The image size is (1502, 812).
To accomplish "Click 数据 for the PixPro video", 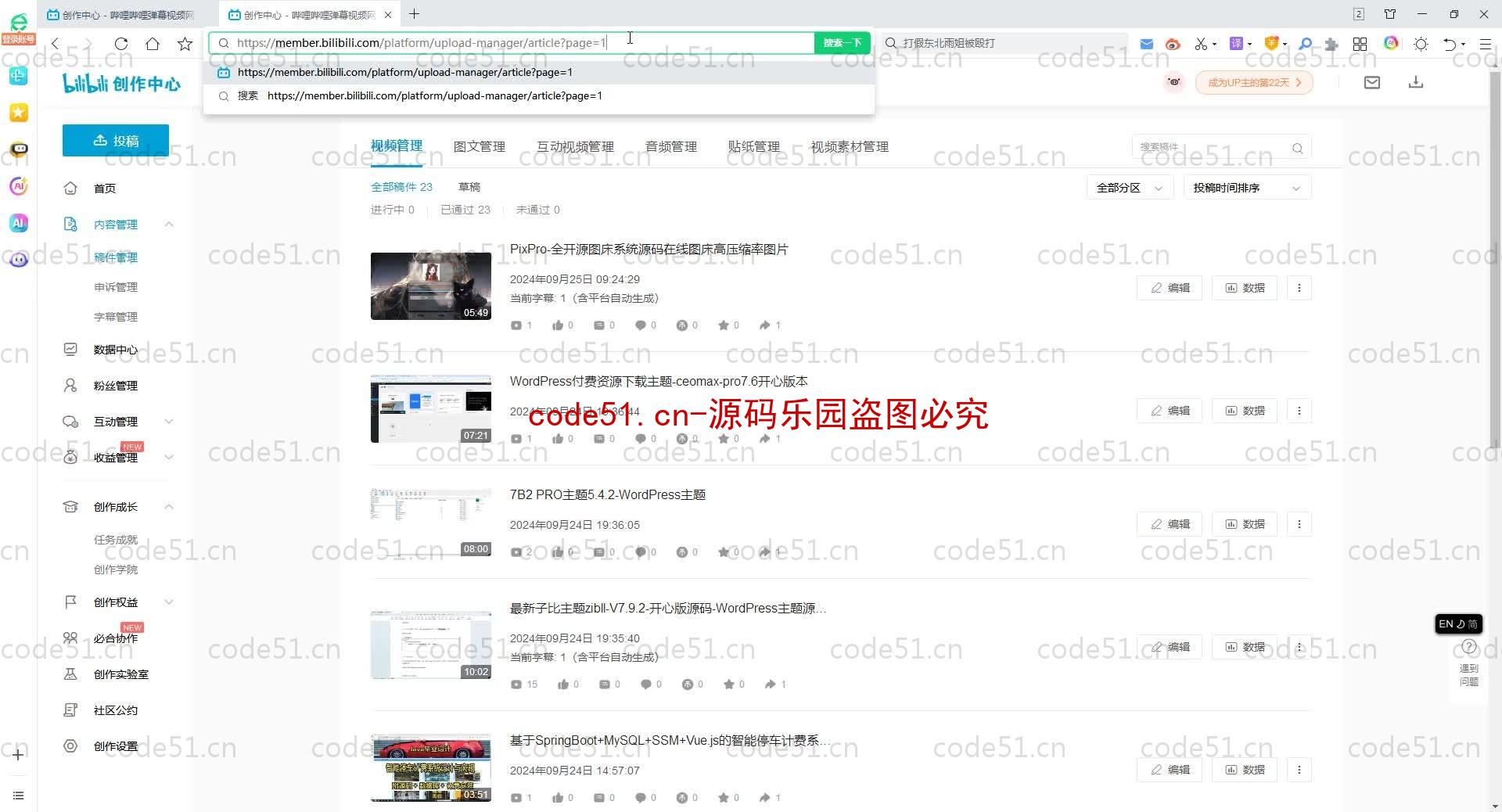I will [x=1245, y=288].
